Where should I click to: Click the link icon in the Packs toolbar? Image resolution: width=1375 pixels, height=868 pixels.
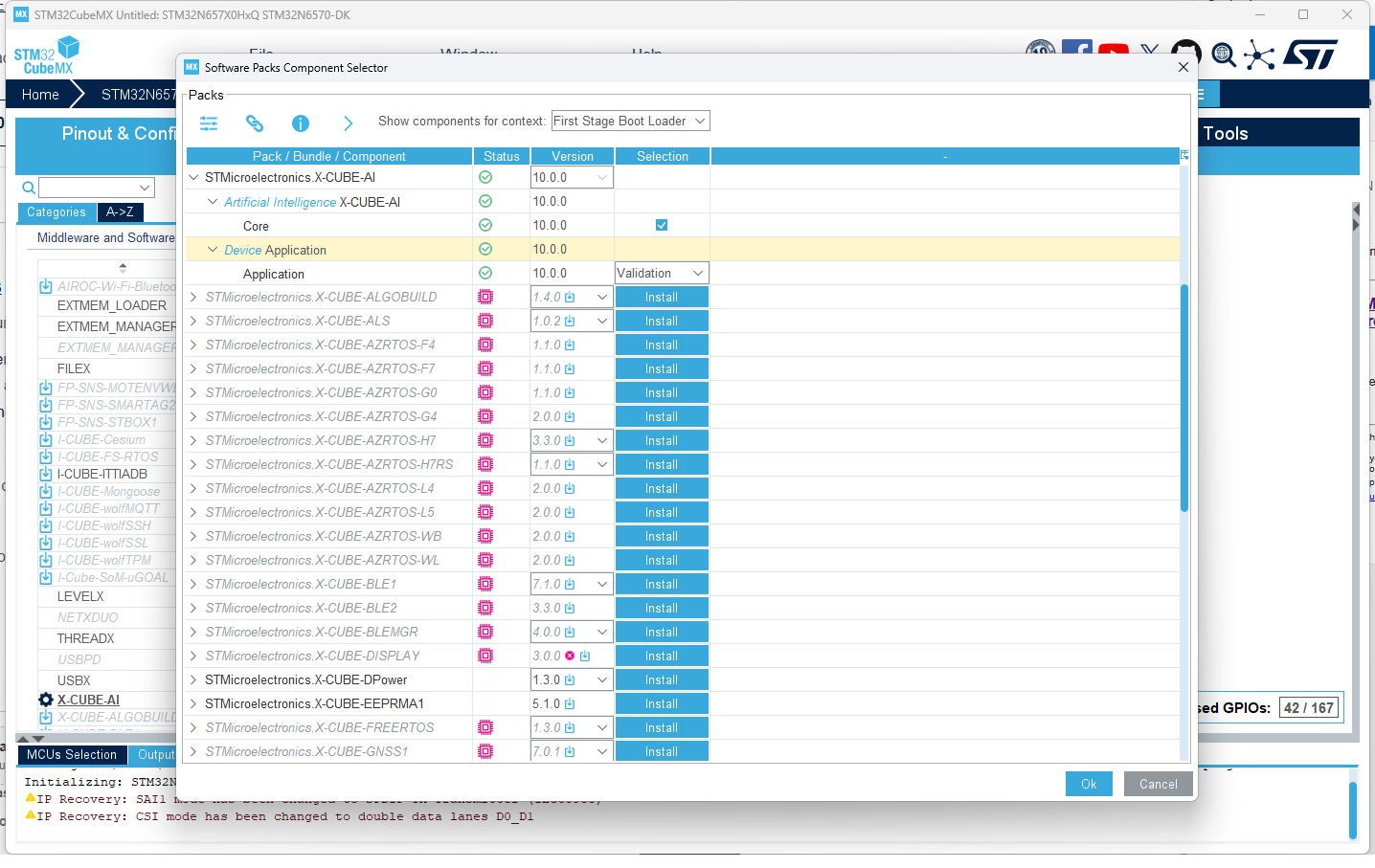pos(255,123)
